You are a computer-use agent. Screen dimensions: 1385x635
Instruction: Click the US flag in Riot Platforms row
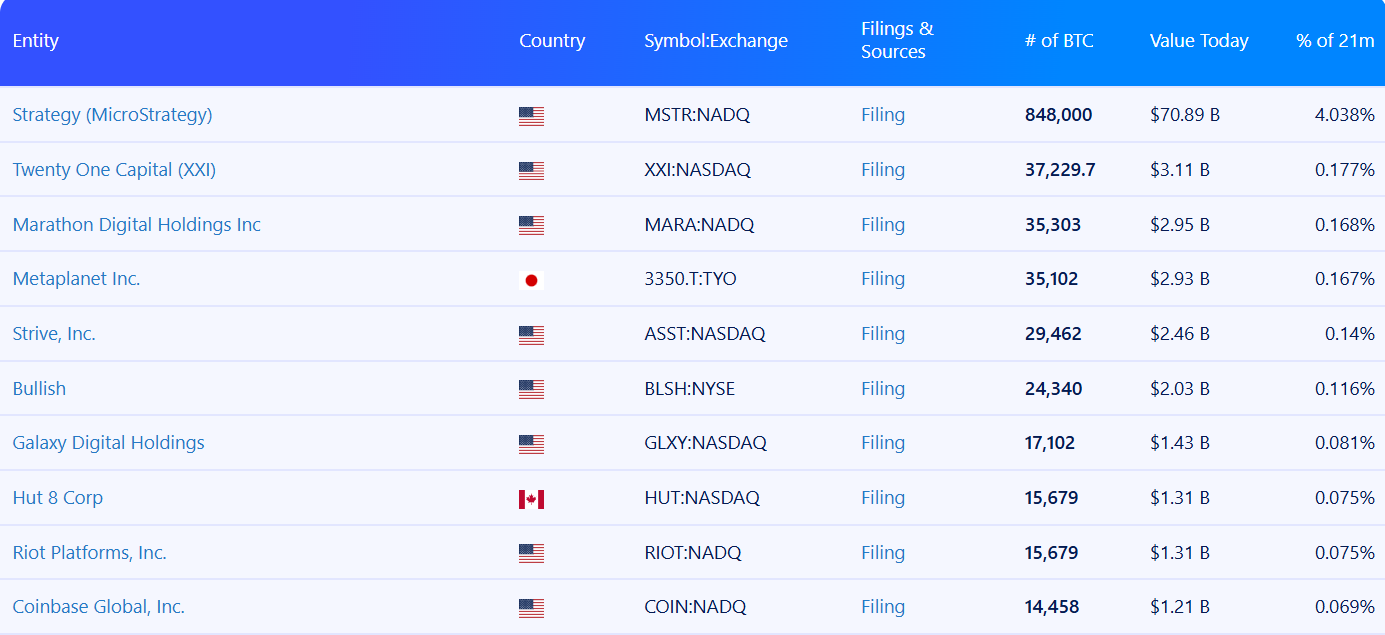click(531, 553)
